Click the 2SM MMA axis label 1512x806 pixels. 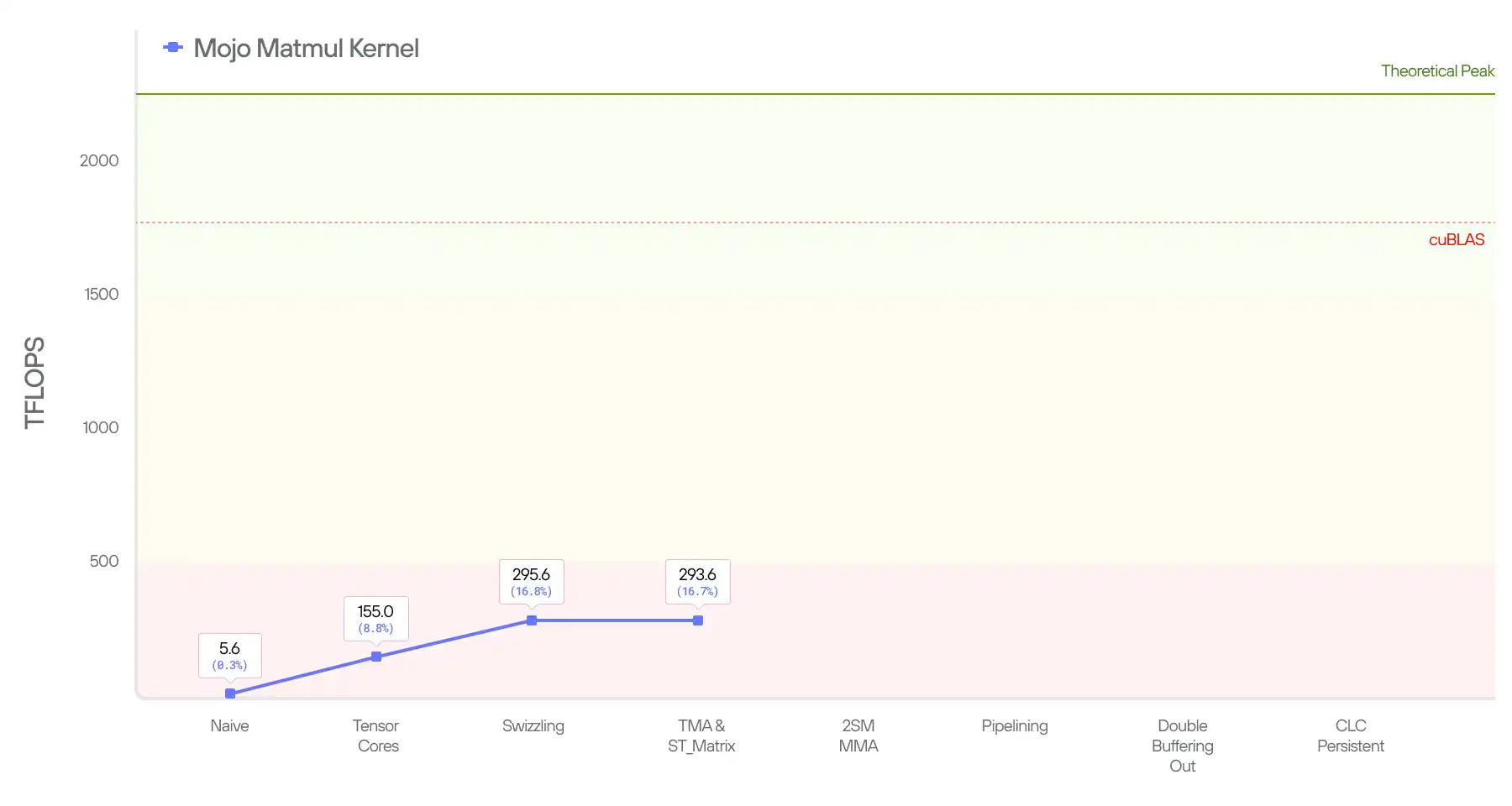pyautogui.click(x=858, y=735)
